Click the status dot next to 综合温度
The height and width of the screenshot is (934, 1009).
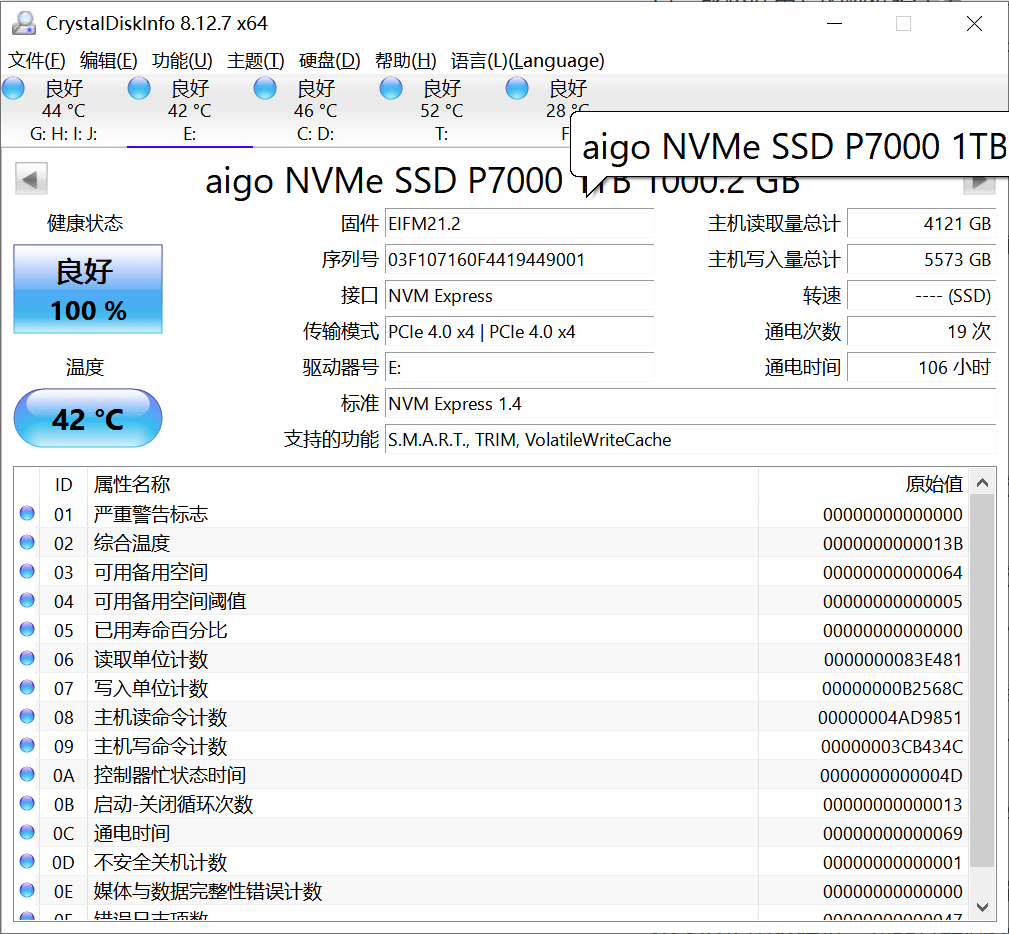point(27,542)
